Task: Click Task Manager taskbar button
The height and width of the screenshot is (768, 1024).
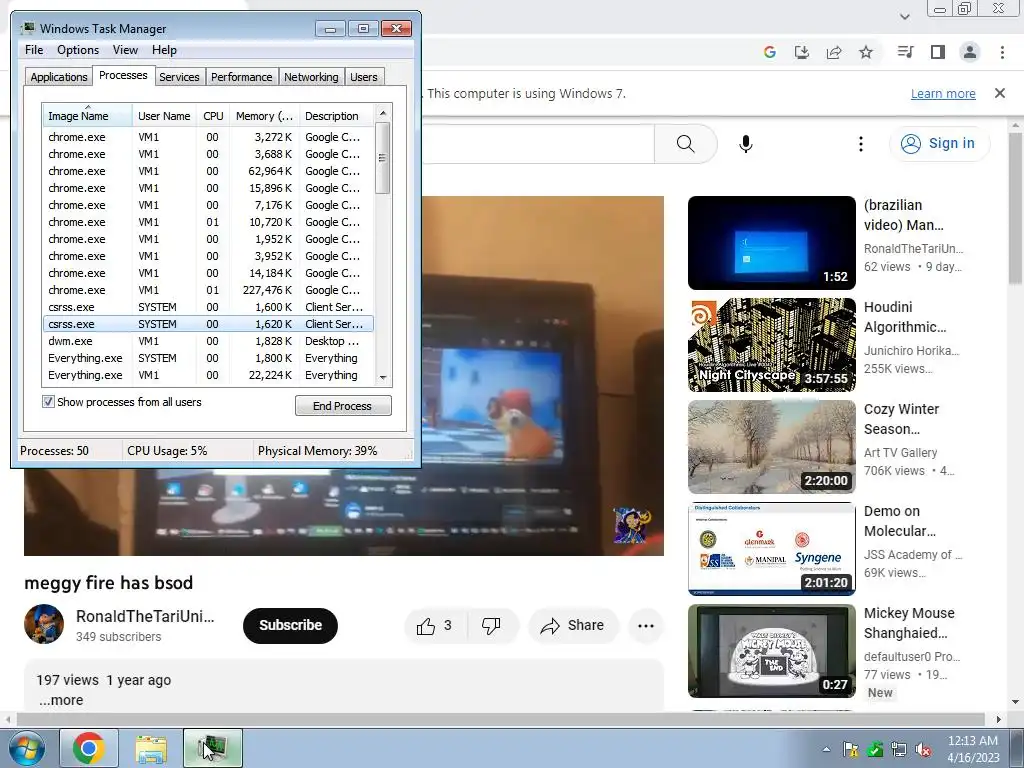Action: (x=213, y=748)
